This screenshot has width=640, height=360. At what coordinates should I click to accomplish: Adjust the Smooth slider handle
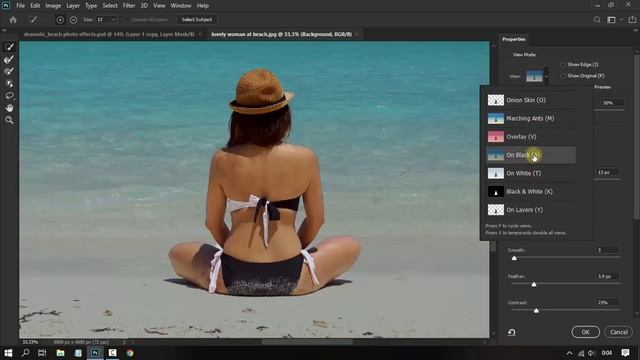(x=514, y=258)
